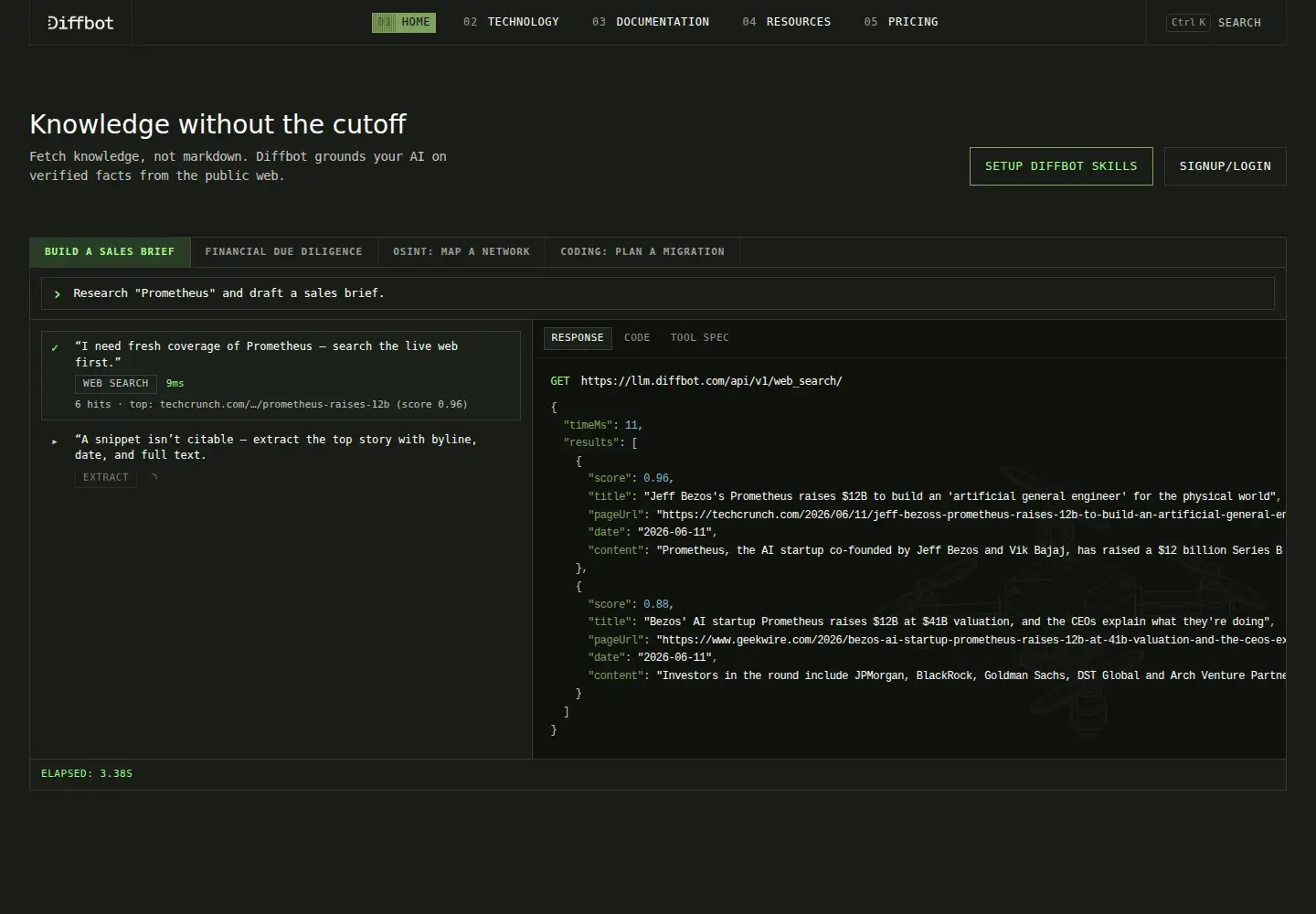Click the Setup Diffbot Skills button
Viewport: 1316px width, 914px height.
click(x=1061, y=166)
